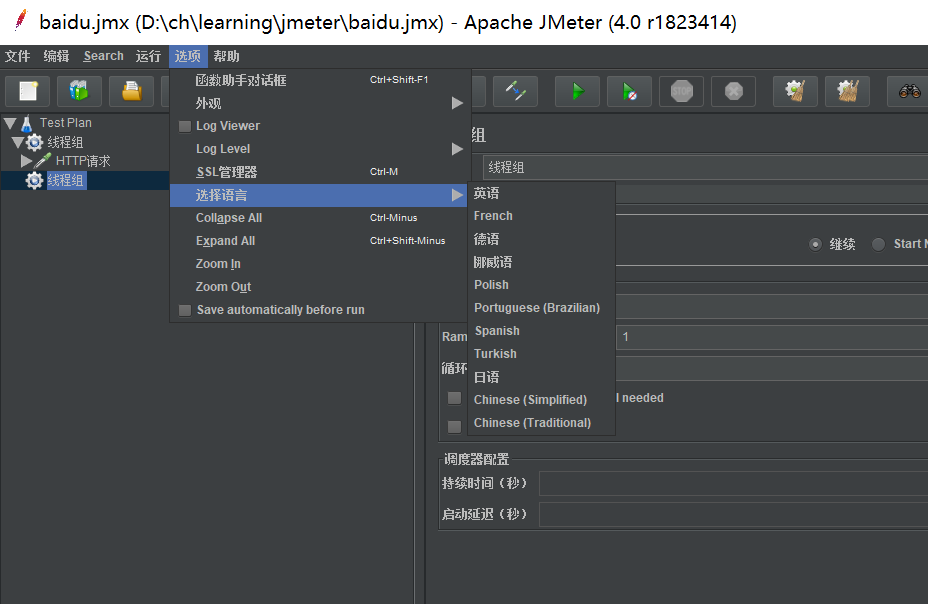Screen dimensions: 928x604
Task: Choose Collapse All menu item
Action: tap(320, 218)
